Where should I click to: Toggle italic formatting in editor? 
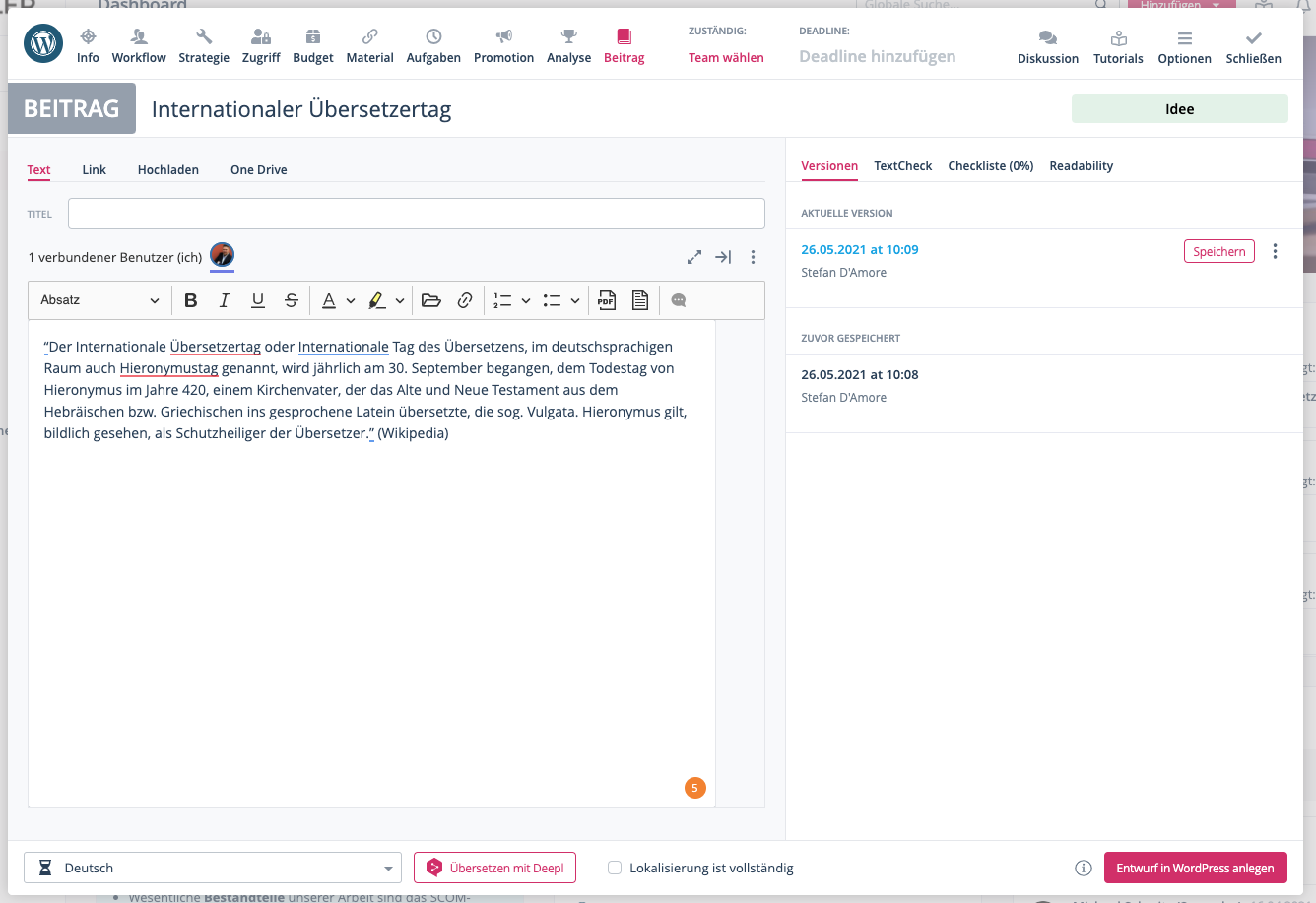pos(225,300)
